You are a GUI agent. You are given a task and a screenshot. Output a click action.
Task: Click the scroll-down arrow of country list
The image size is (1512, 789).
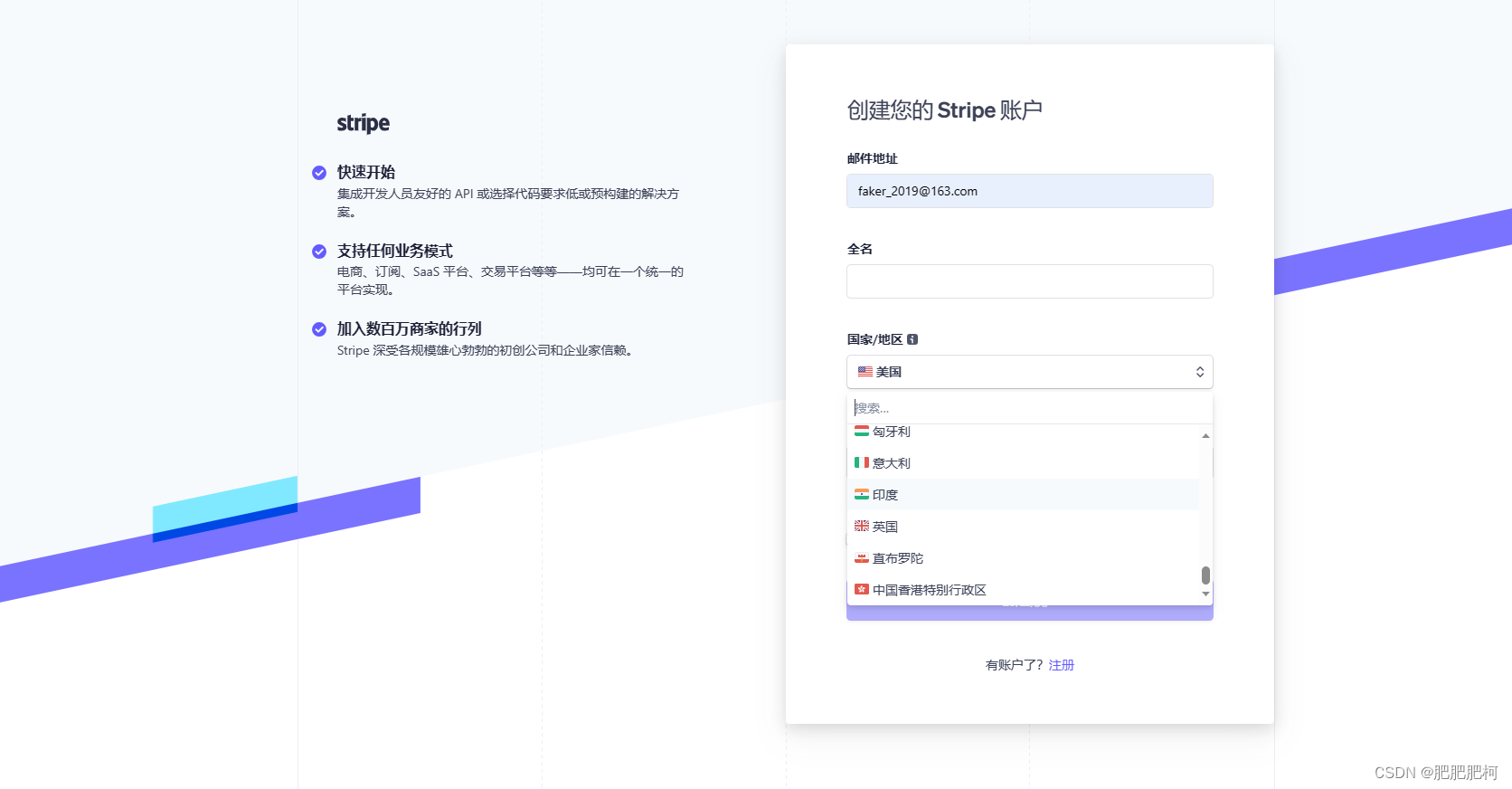(1205, 594)
